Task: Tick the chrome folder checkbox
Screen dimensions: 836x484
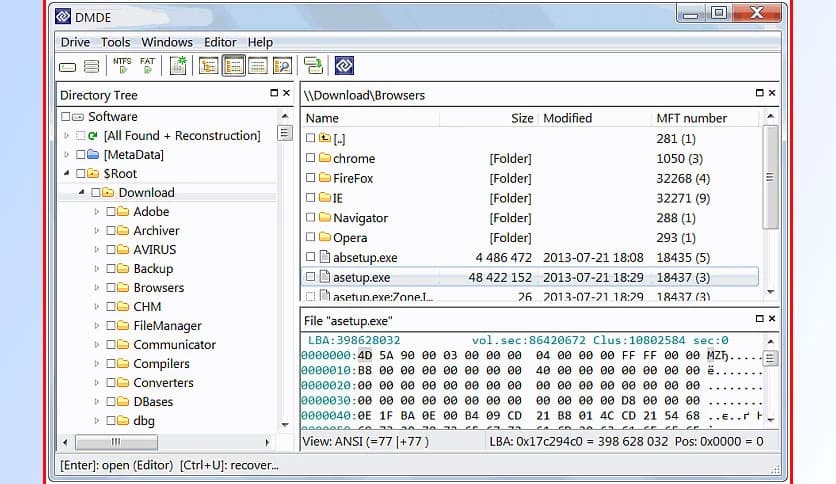Action: pyautogui.click(x=310, y=158)
